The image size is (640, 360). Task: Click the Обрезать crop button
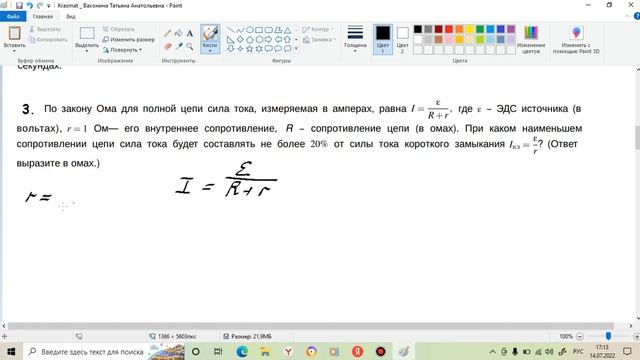click(x=118, y=29)
